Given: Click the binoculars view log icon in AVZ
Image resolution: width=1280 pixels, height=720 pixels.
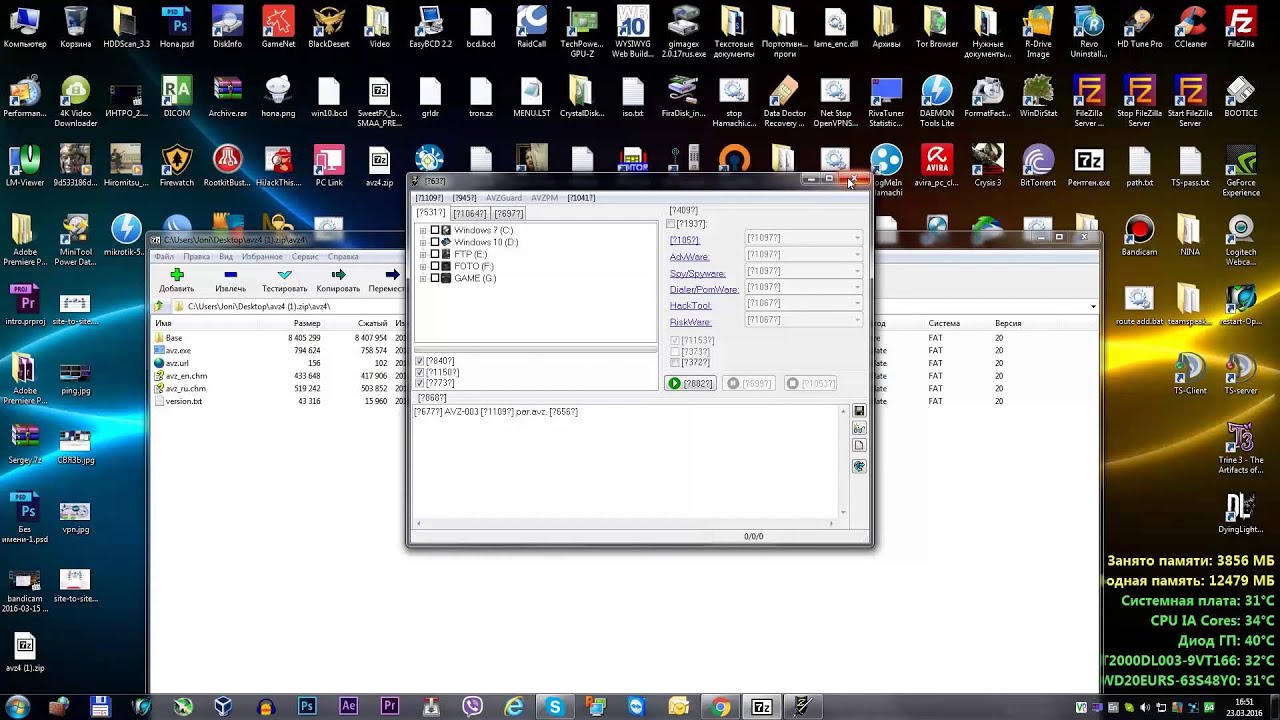Looking at the screenshot, I should click(858, 428).
